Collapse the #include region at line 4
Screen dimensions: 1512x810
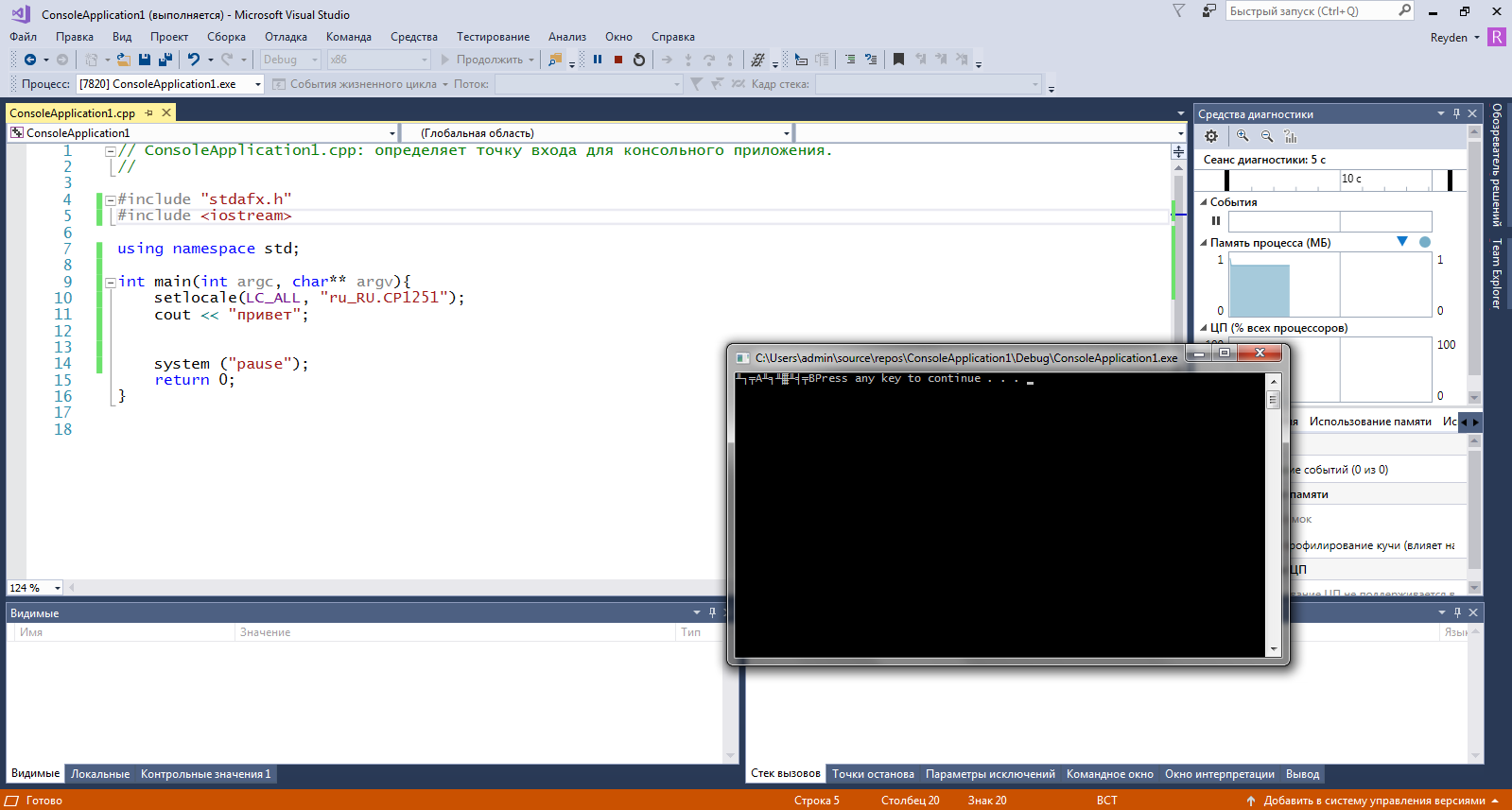(111, 199)
